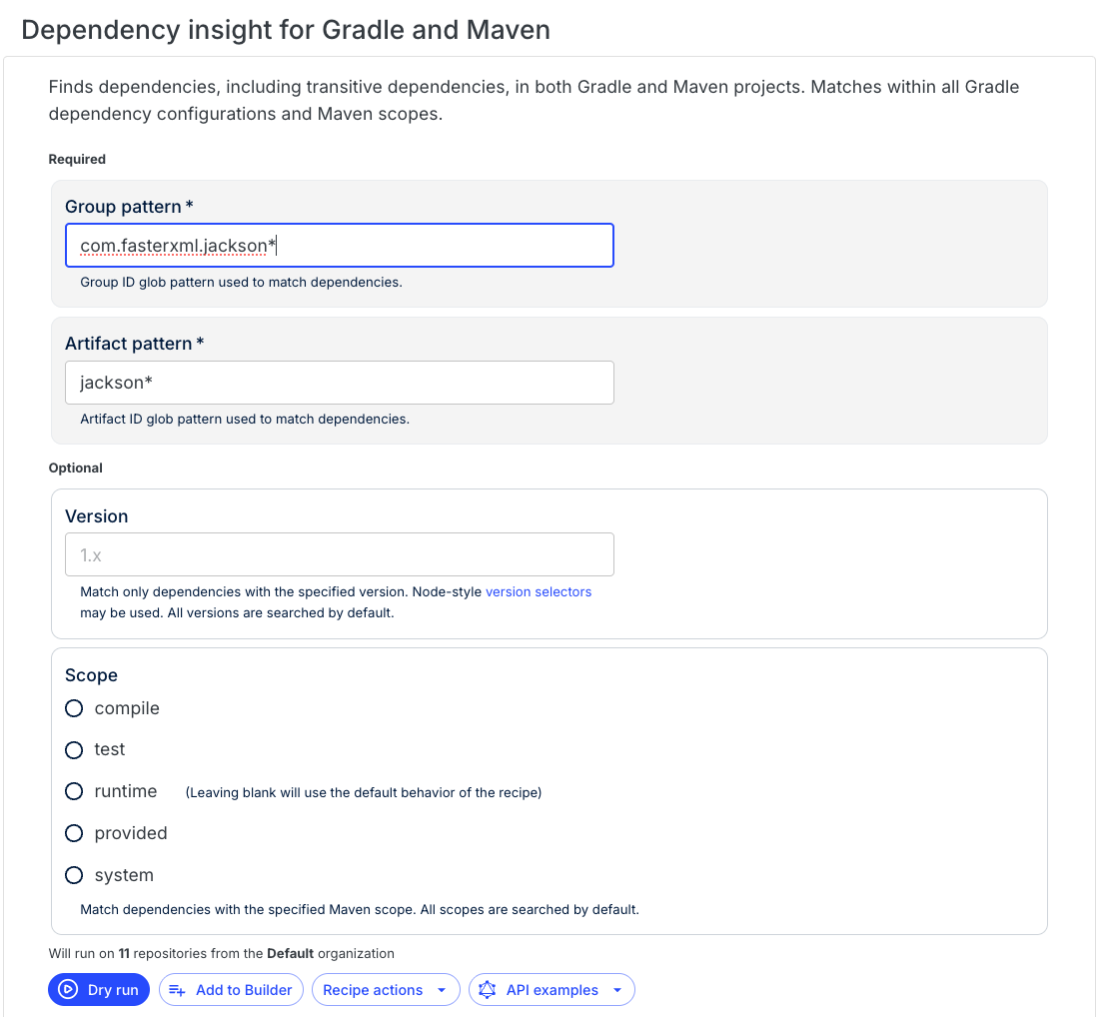Click the Group pattern input field
This screenshot has height=1017, width=1102.
[x=339, y=245]
